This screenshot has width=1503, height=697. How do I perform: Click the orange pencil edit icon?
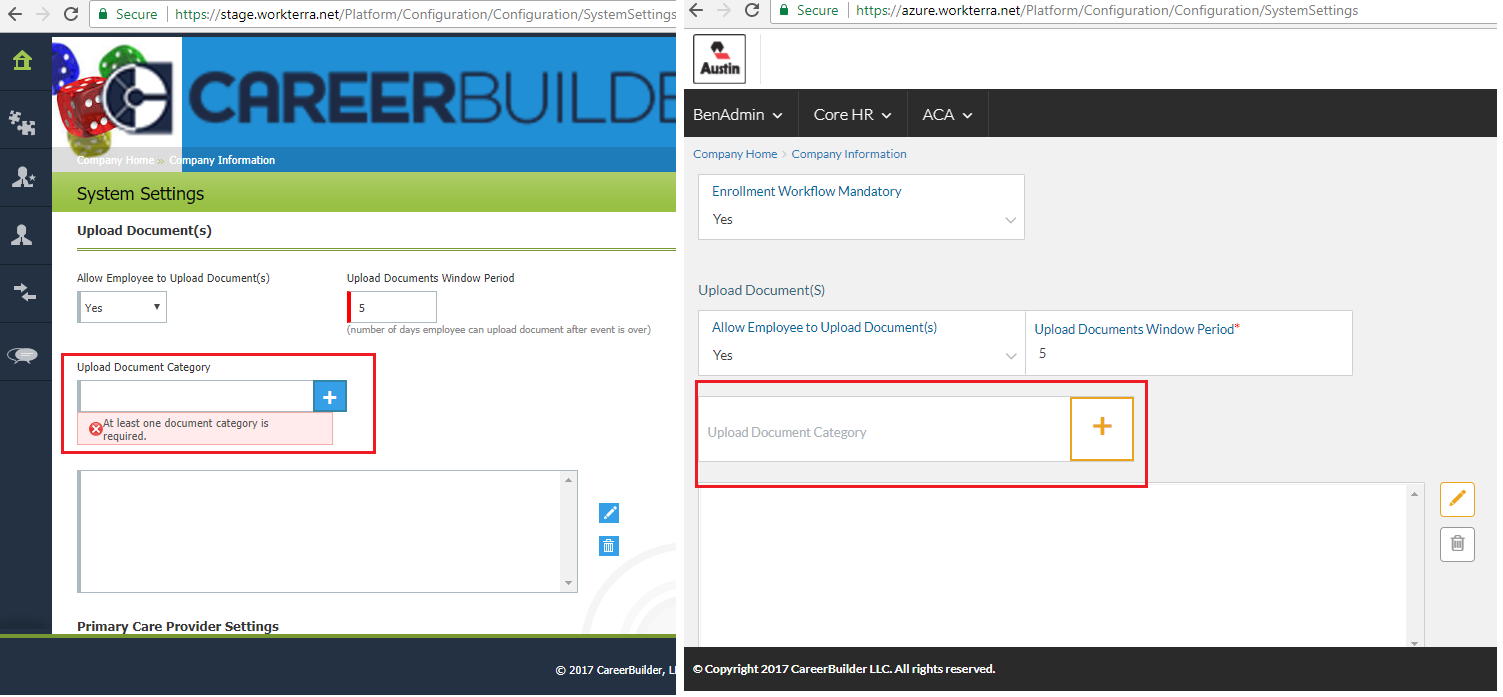[x=1457, y=498]
